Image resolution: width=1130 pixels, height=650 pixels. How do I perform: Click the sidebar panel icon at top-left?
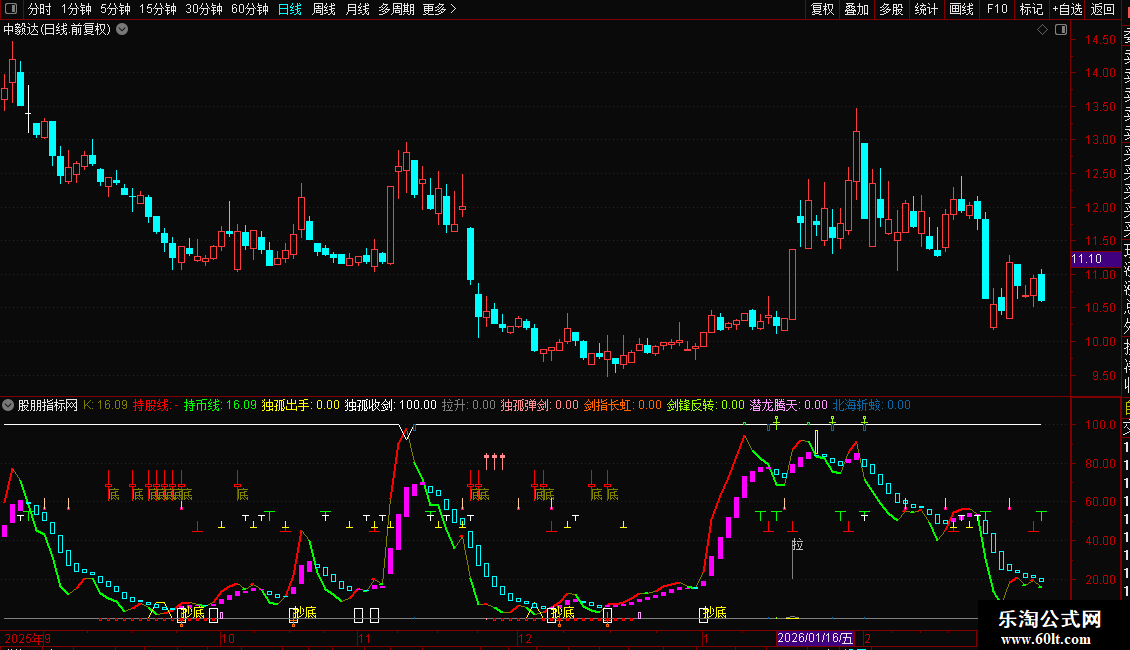11,9
